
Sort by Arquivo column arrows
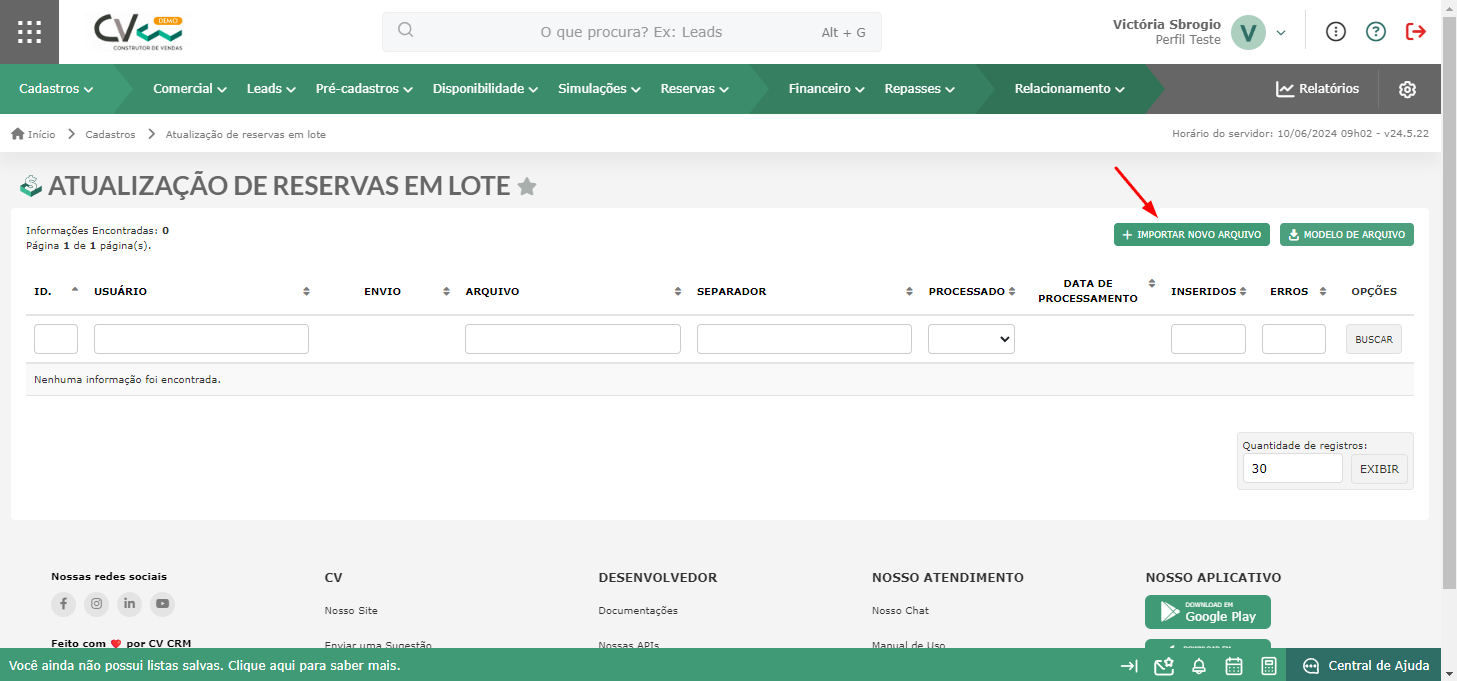[678, 291]
